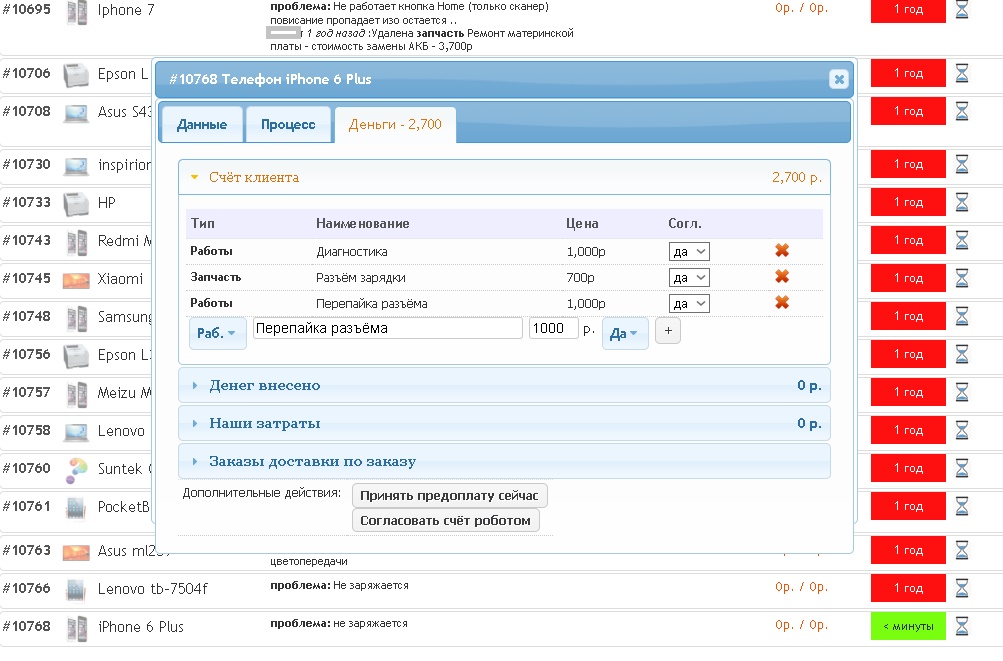The height and width of the screenshot is (661, 1003).
Task: Open approval dropdown for Разъём зарядки
Action: [689, 277]
